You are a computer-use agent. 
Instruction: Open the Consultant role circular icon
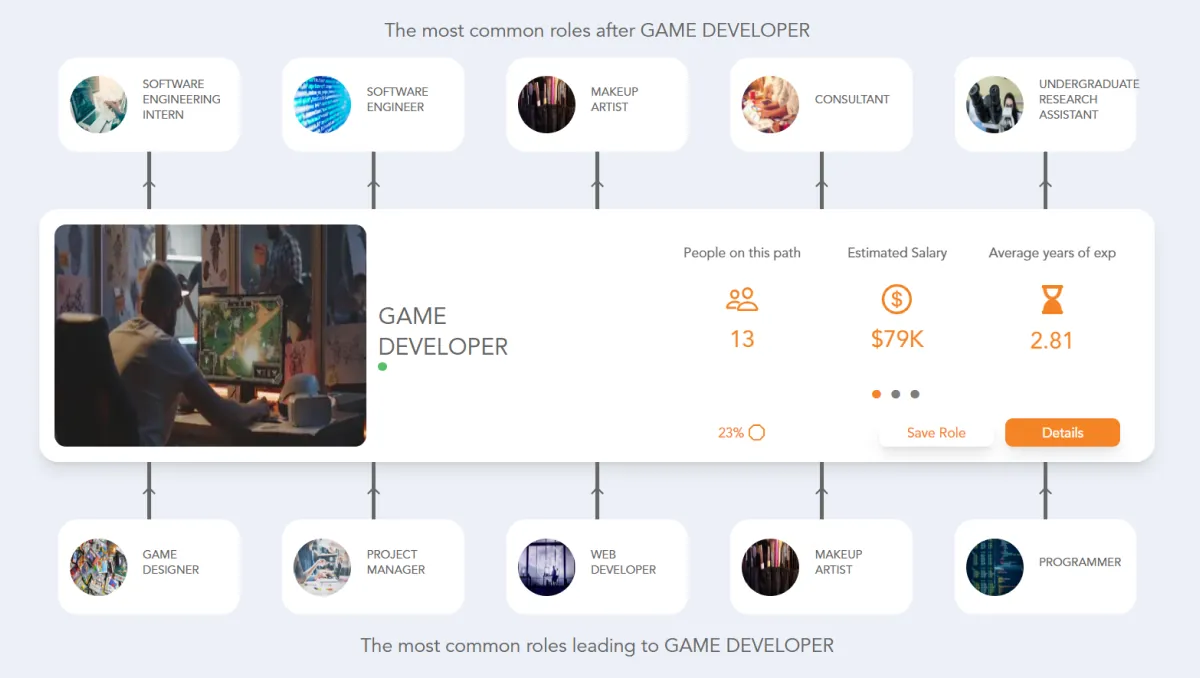click(770, 104)
